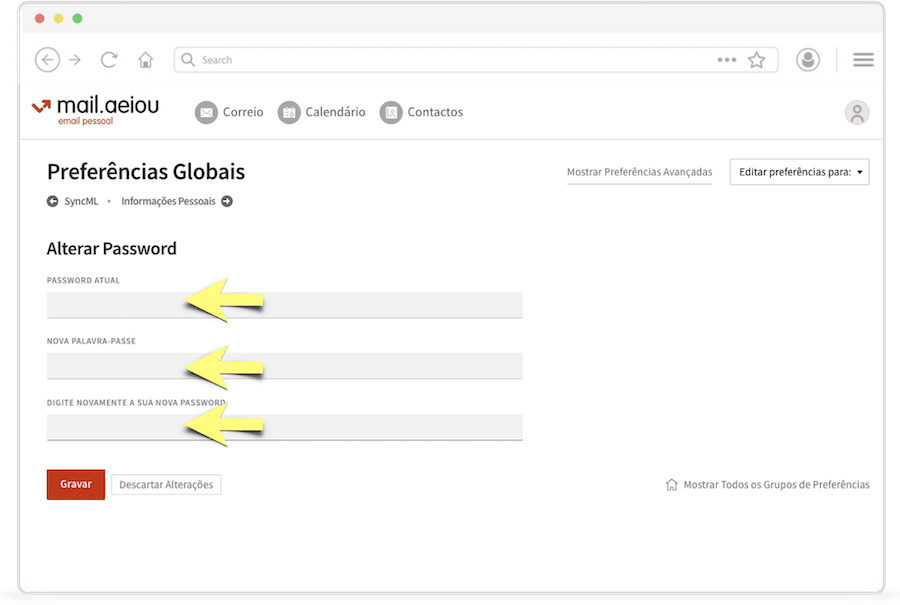
Task: Bookmark page with the star icon
Action: 757,60
